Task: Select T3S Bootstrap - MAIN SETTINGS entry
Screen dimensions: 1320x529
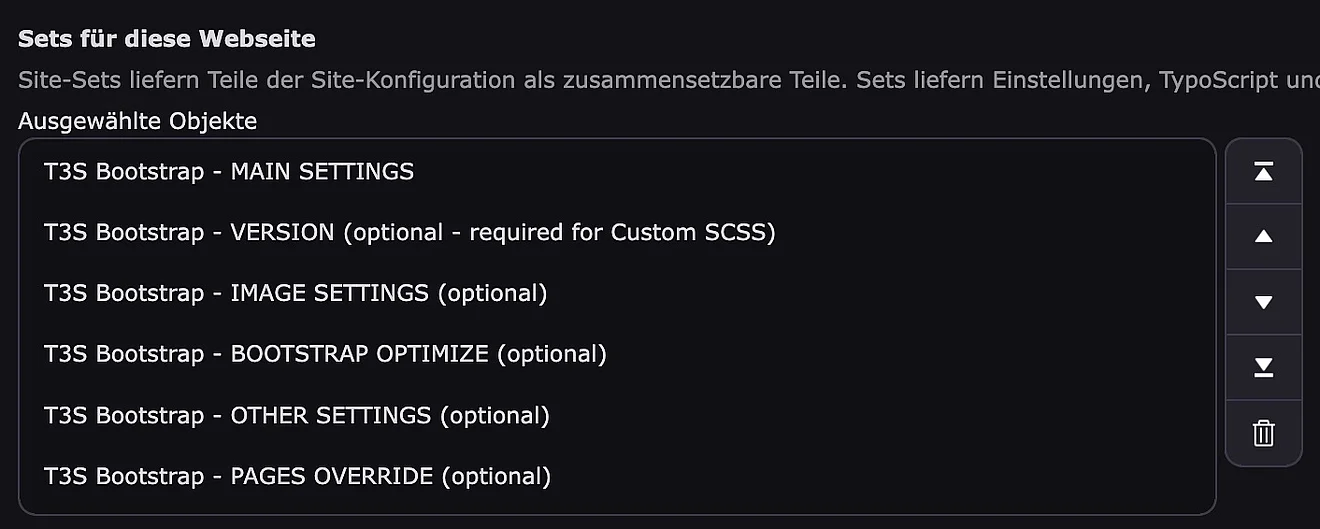Action: click(229, 172)
